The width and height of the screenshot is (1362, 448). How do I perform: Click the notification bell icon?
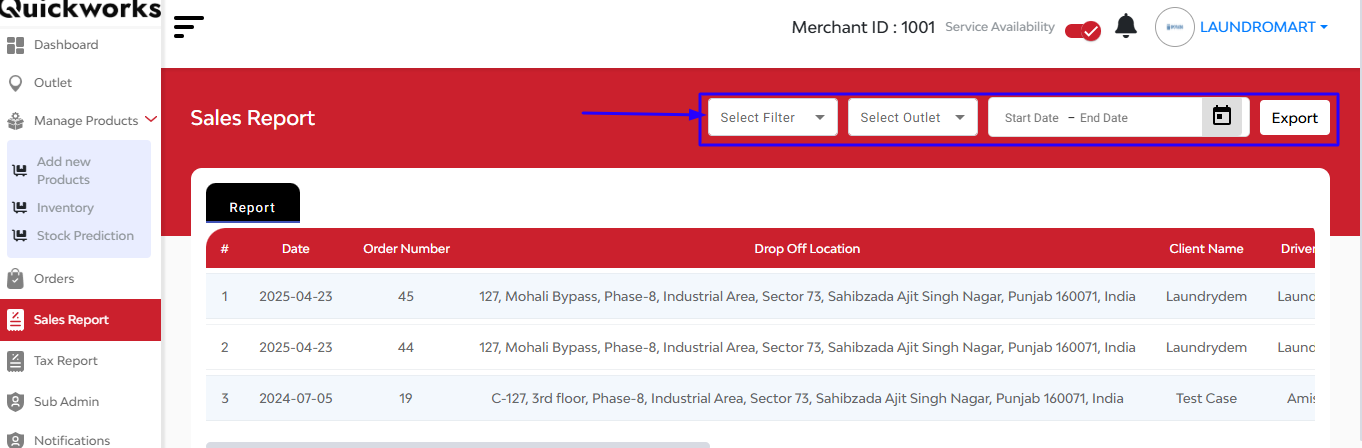(x=1126, y=26)
